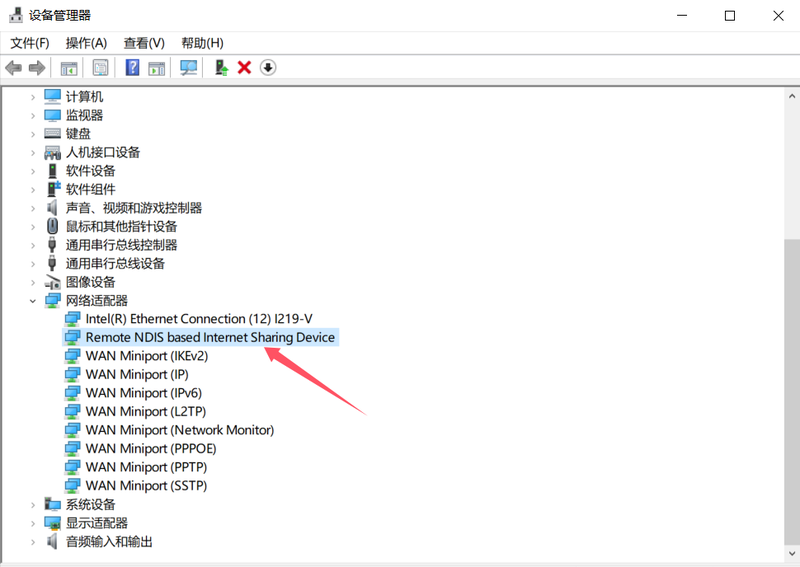
Task: Click the Properties toolbar icon
Action: point(100,68)
